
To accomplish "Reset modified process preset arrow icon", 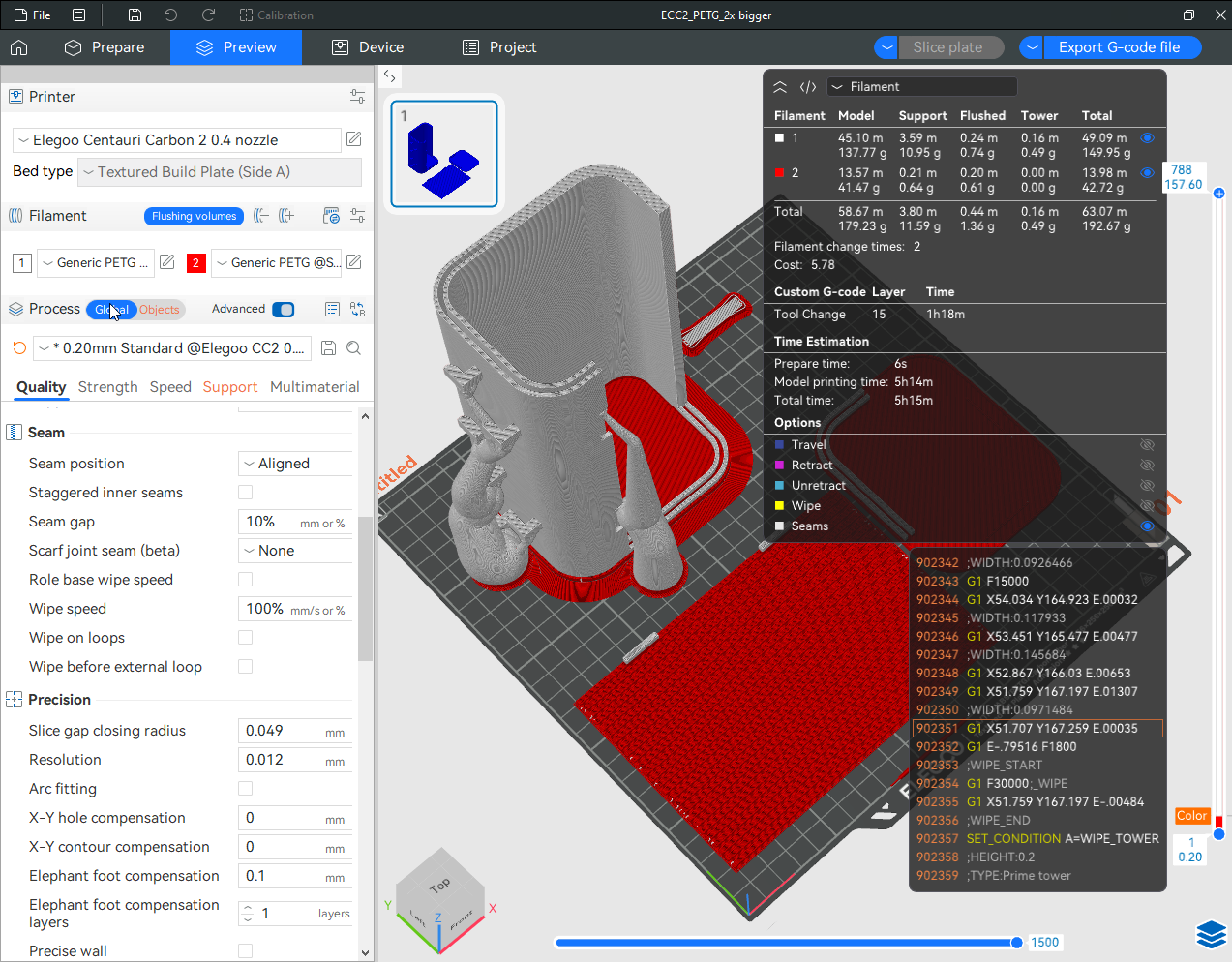I will [19, 347].
